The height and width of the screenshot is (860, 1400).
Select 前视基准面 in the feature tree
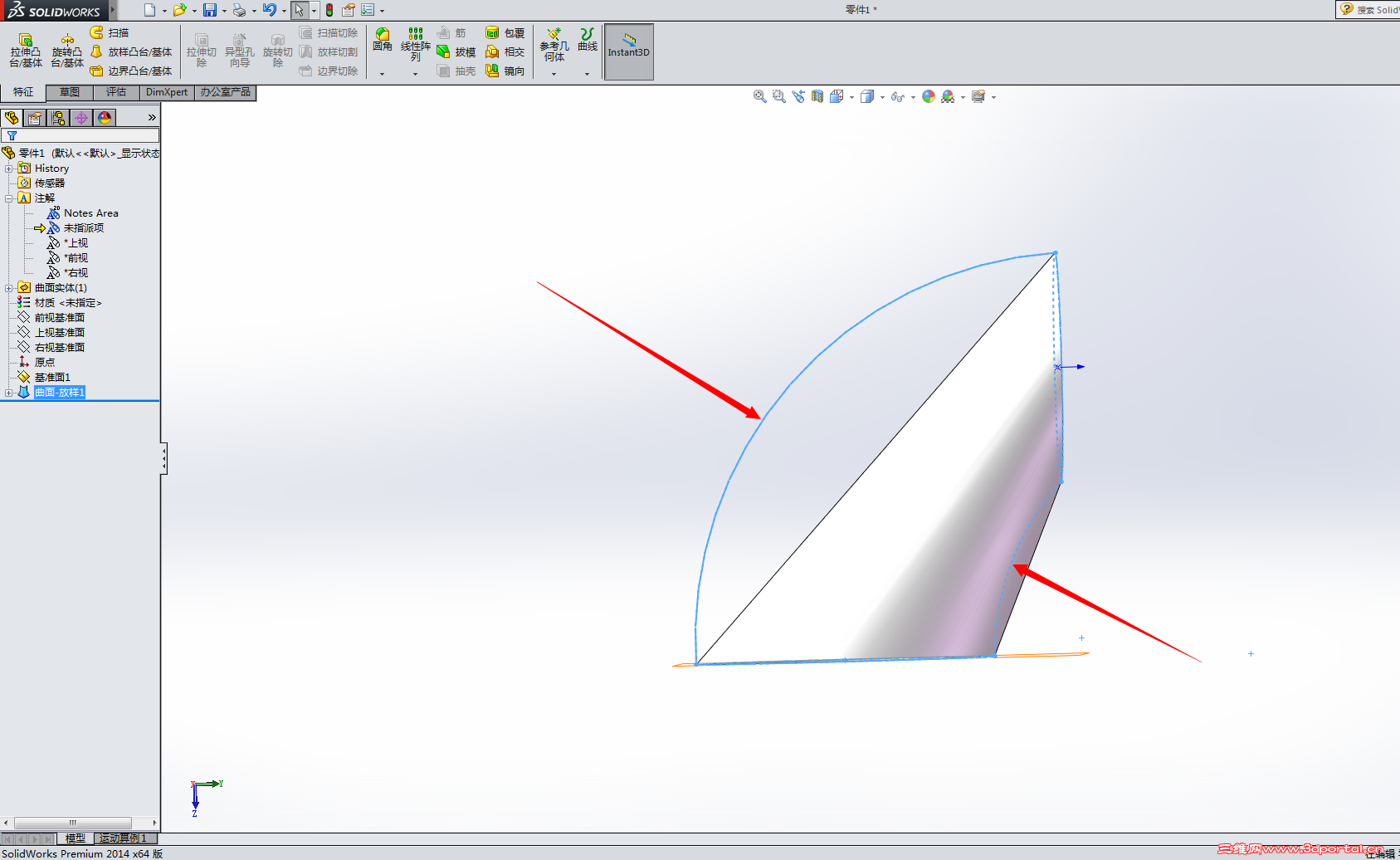[x=59, y=318]
